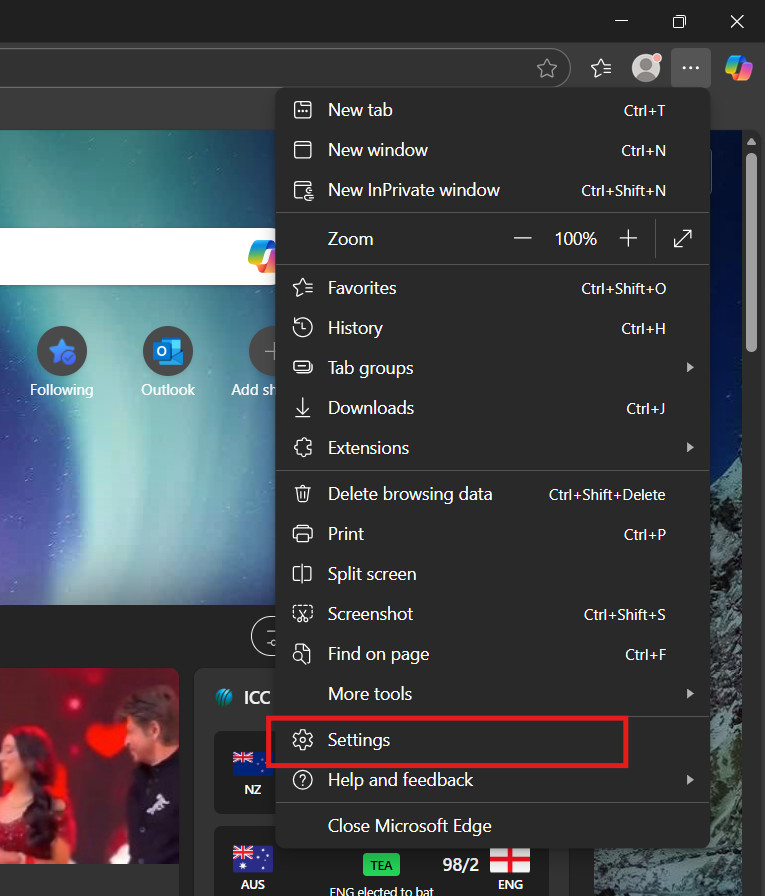
Task: Click the Find on page icon
Action: pos(302,654)
